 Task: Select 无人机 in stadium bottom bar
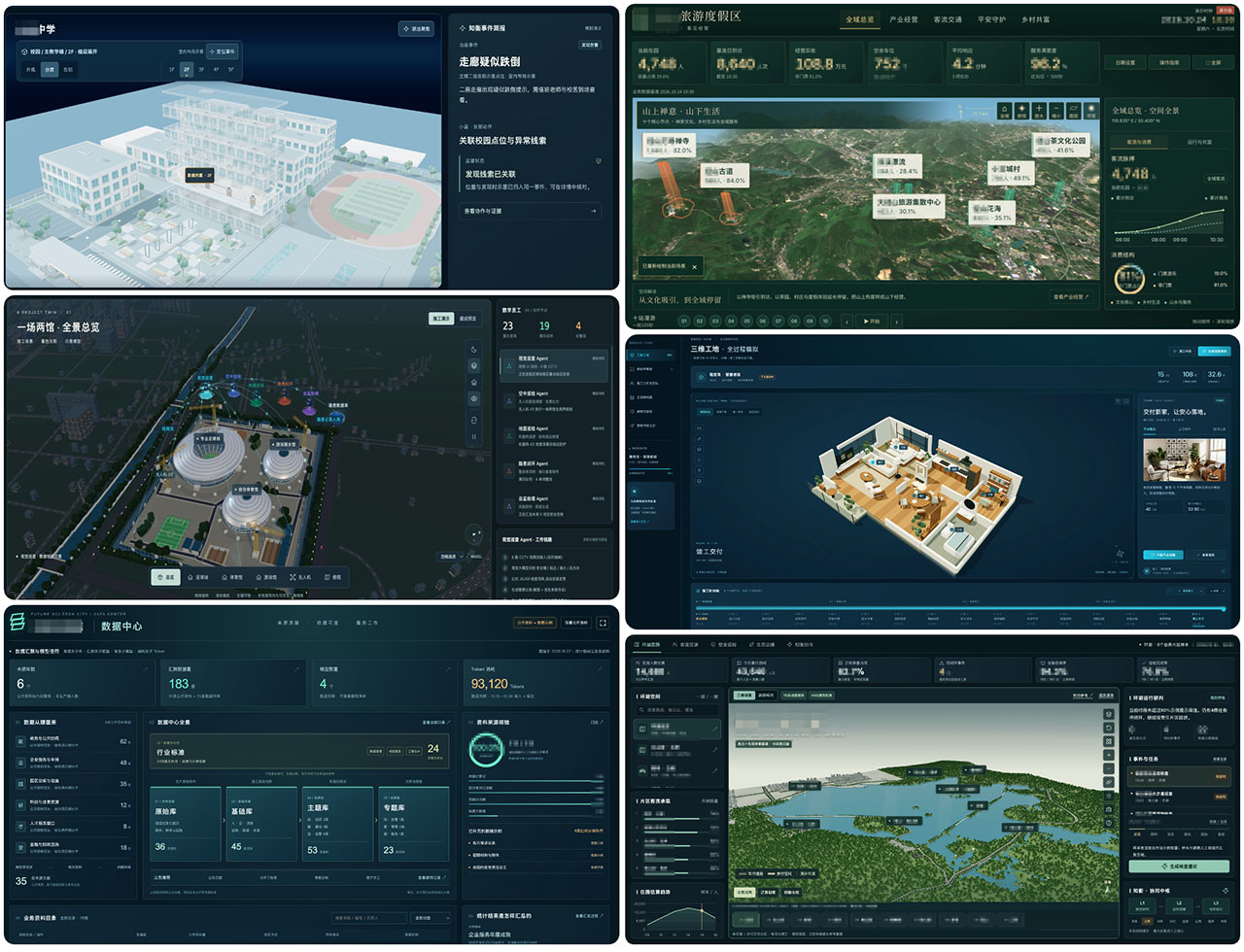[x=301, y=577]
